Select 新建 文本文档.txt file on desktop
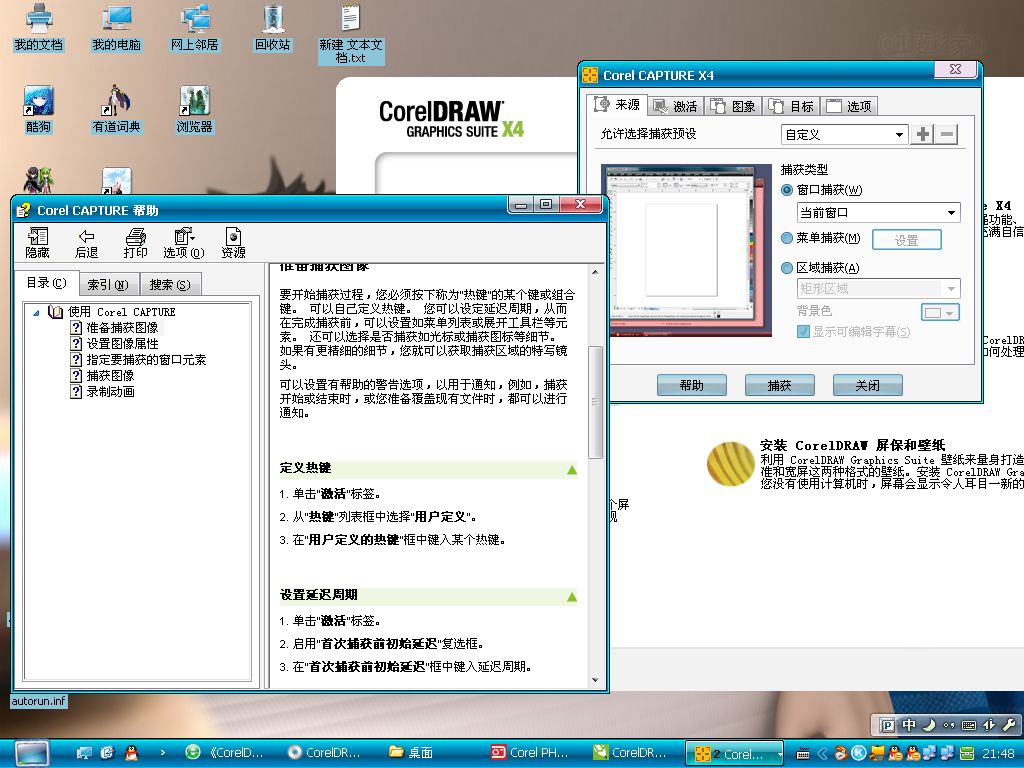This screenshot has width=1024, height=768. pos(351,34)
